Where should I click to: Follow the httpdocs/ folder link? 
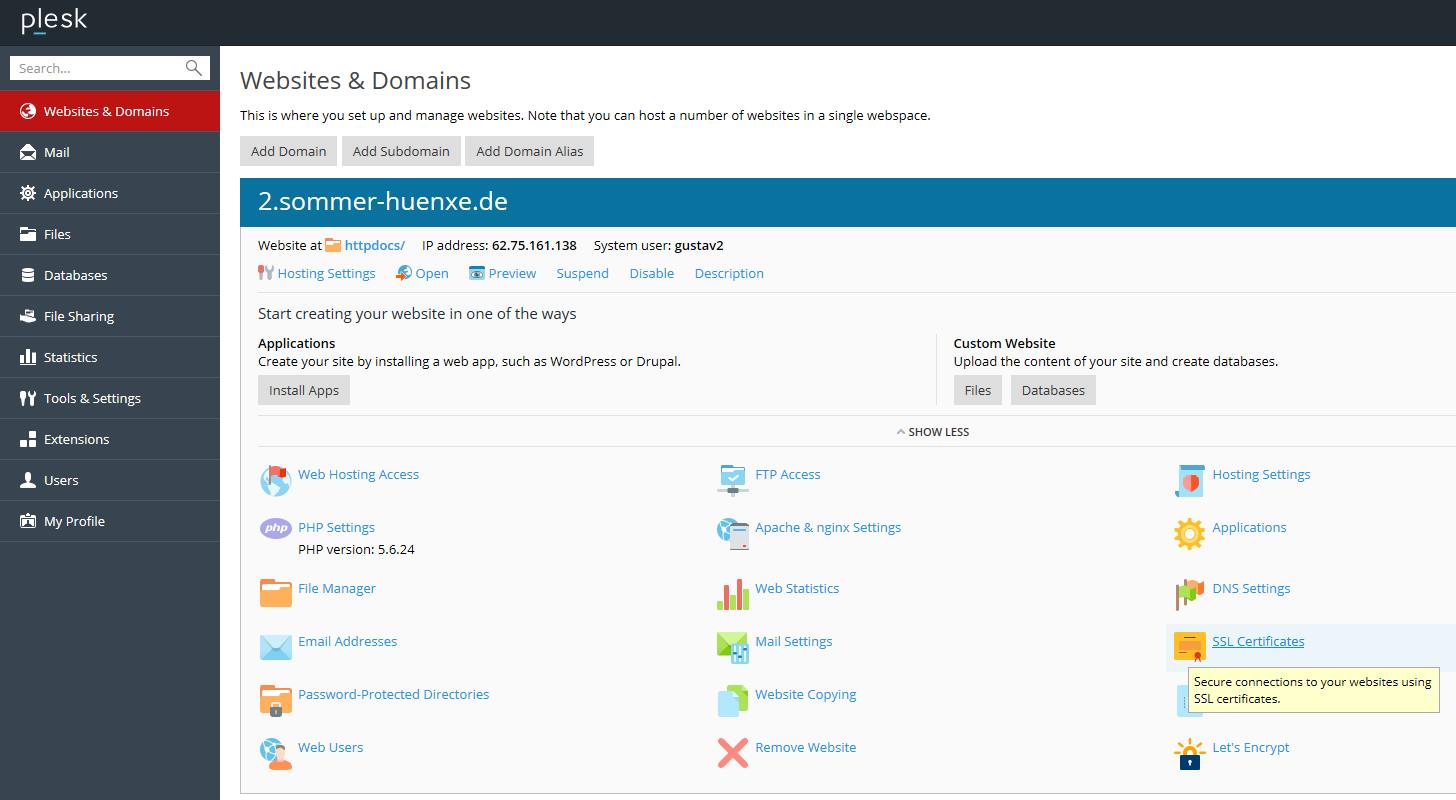(374, 245)
